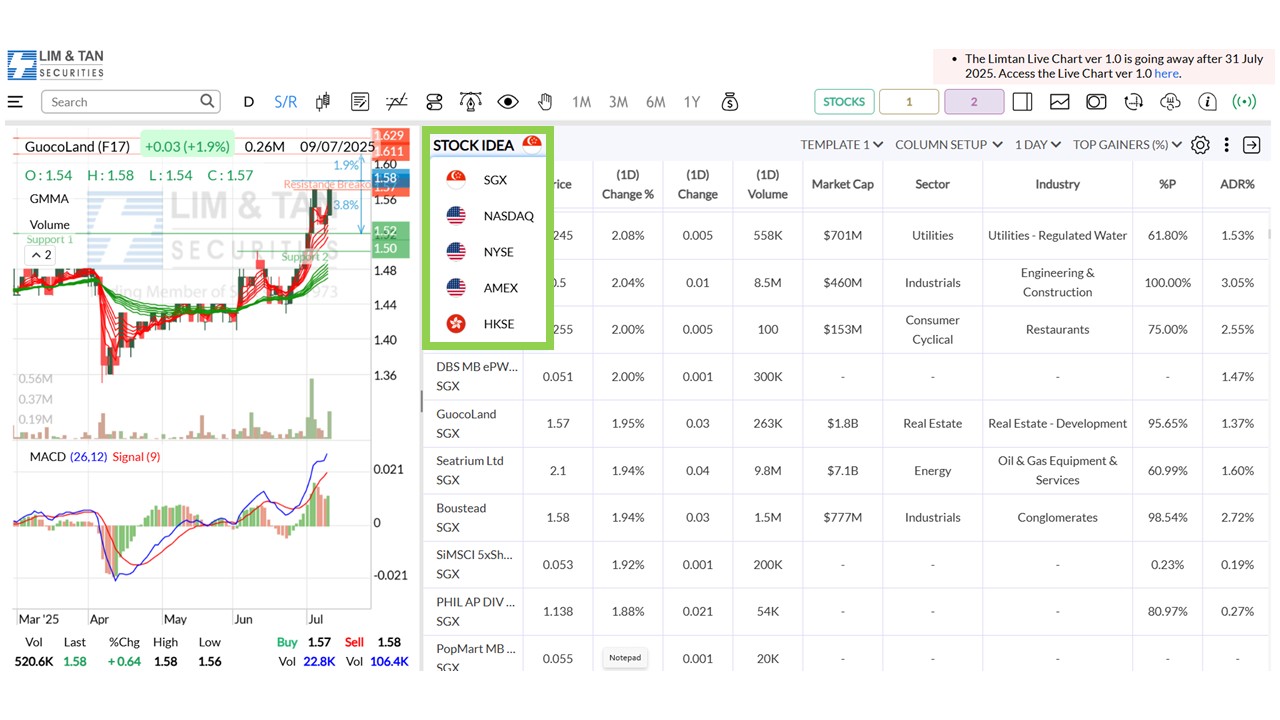Switch the chart to the D daily interval
Viewport: 1280px width, 720px height.
click(x=249, y=102)
